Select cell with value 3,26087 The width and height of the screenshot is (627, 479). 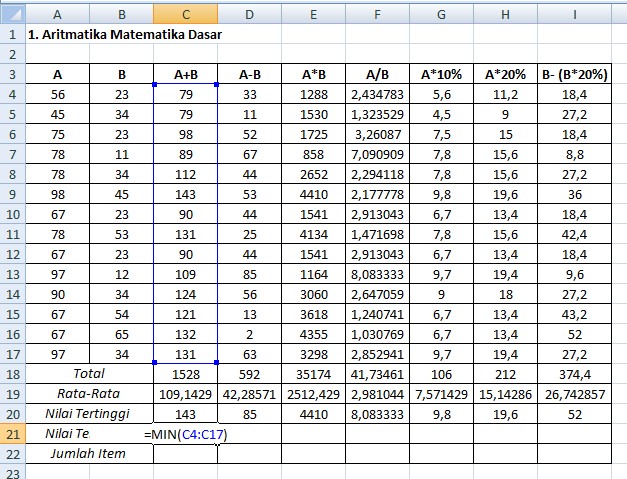tap(377, 134)
